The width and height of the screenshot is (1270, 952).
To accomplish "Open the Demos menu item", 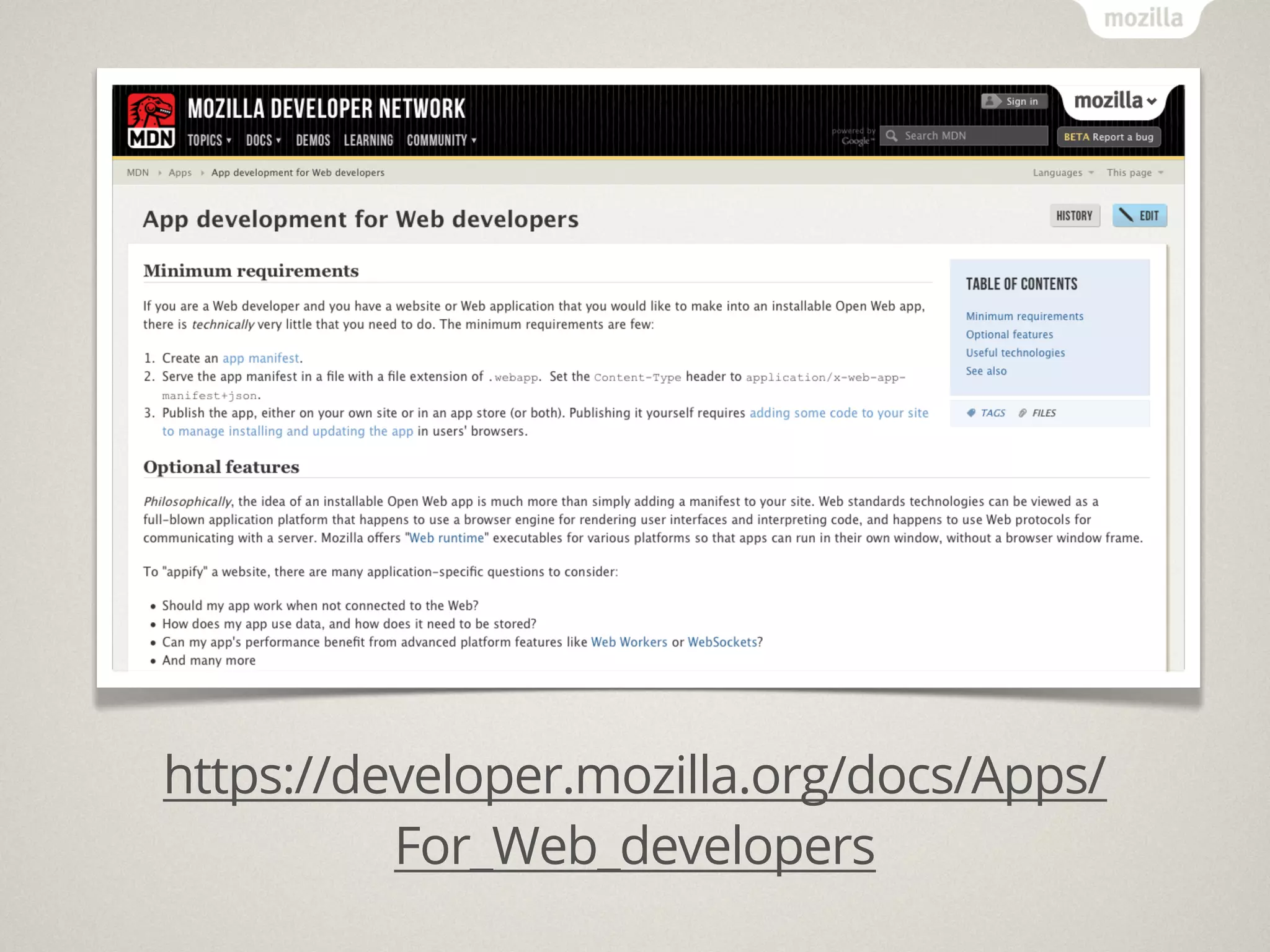I will [x=313, y=140].
